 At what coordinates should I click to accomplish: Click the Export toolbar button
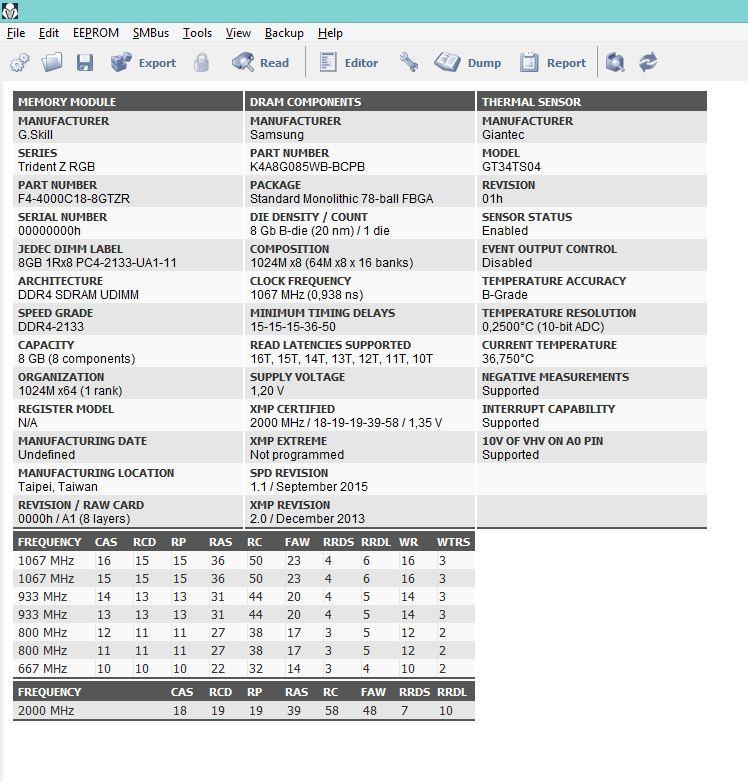[143, 63]
